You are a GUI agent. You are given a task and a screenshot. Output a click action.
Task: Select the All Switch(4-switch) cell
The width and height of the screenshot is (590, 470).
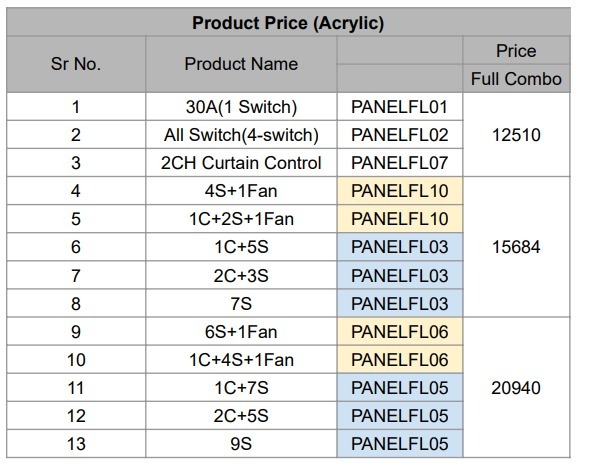coord(241,135)
